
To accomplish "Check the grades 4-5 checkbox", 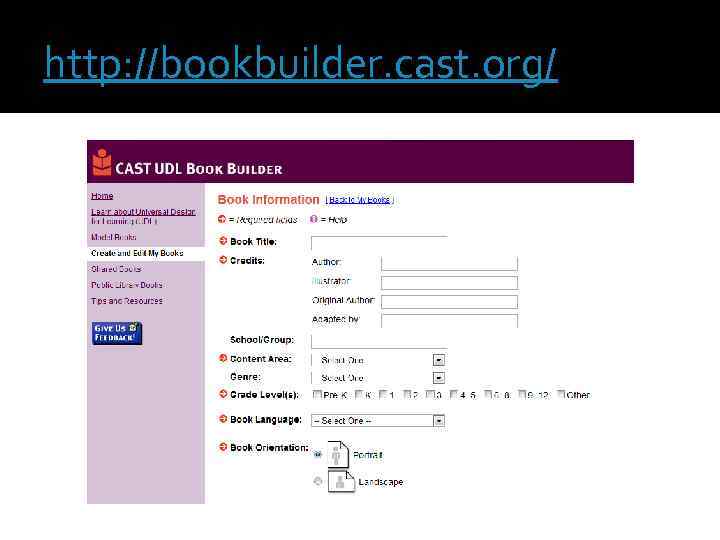I will click(x=454, y=394).
